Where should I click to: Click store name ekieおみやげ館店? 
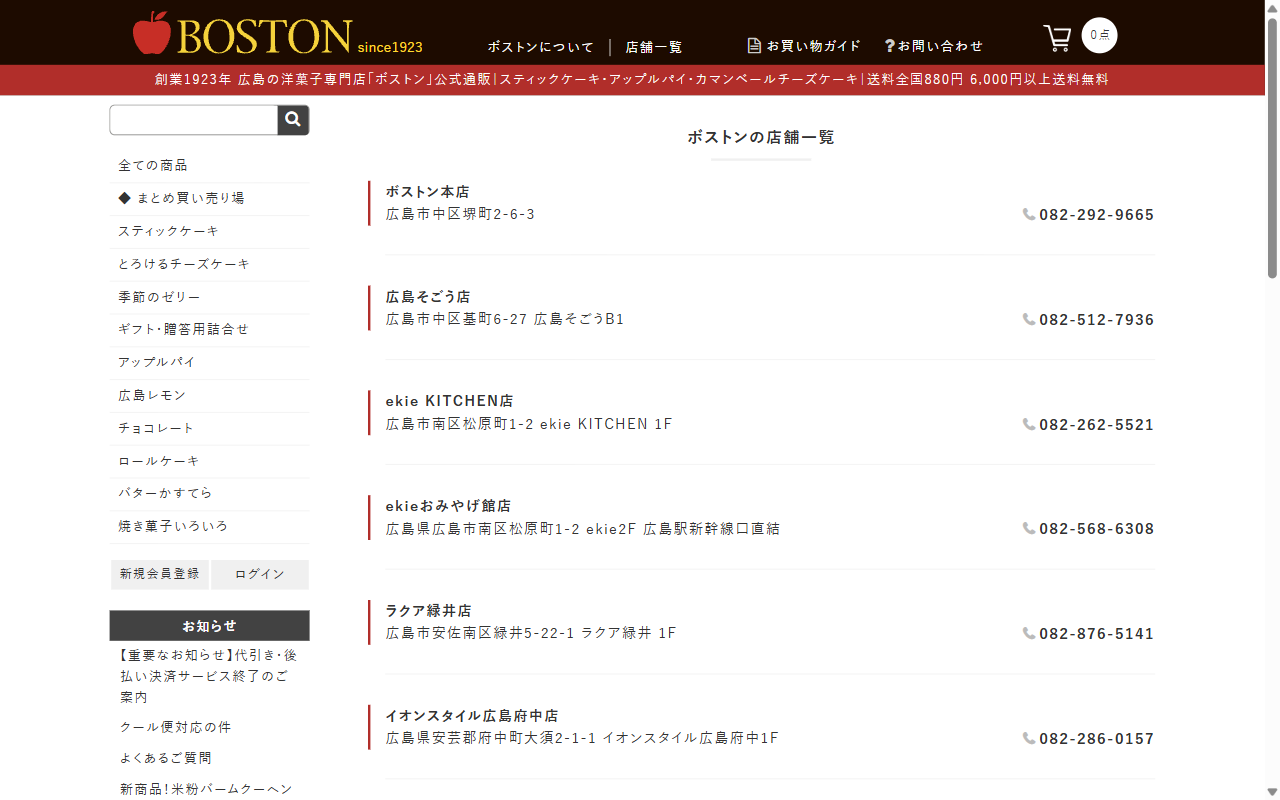pos(448,506)
